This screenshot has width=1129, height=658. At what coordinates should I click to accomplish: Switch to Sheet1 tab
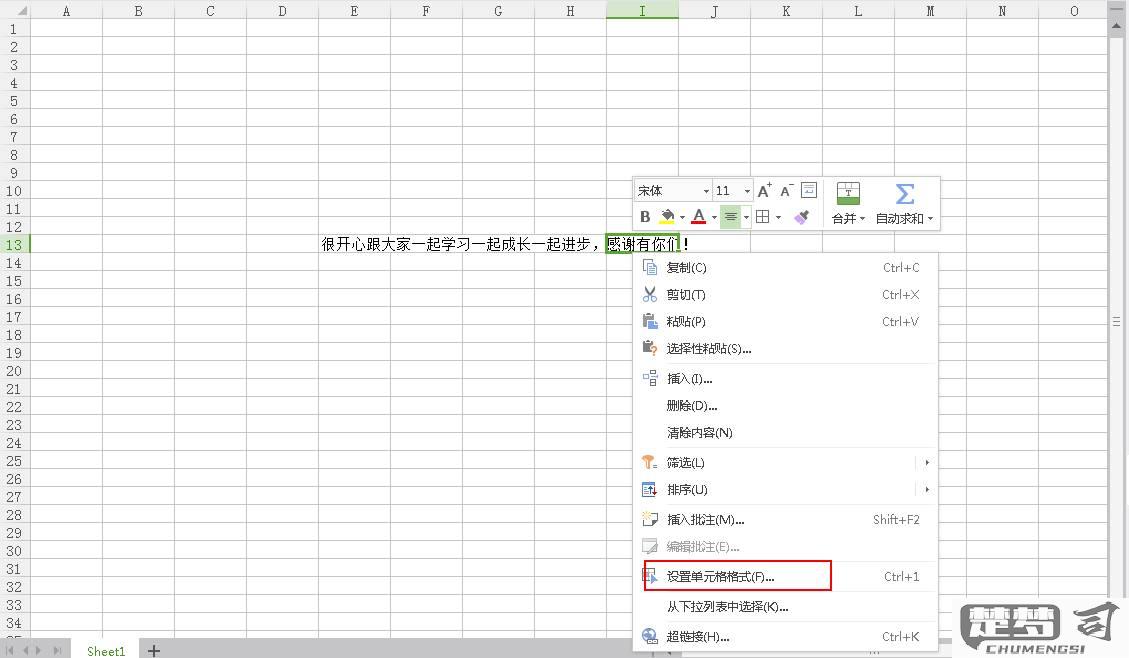106,651
